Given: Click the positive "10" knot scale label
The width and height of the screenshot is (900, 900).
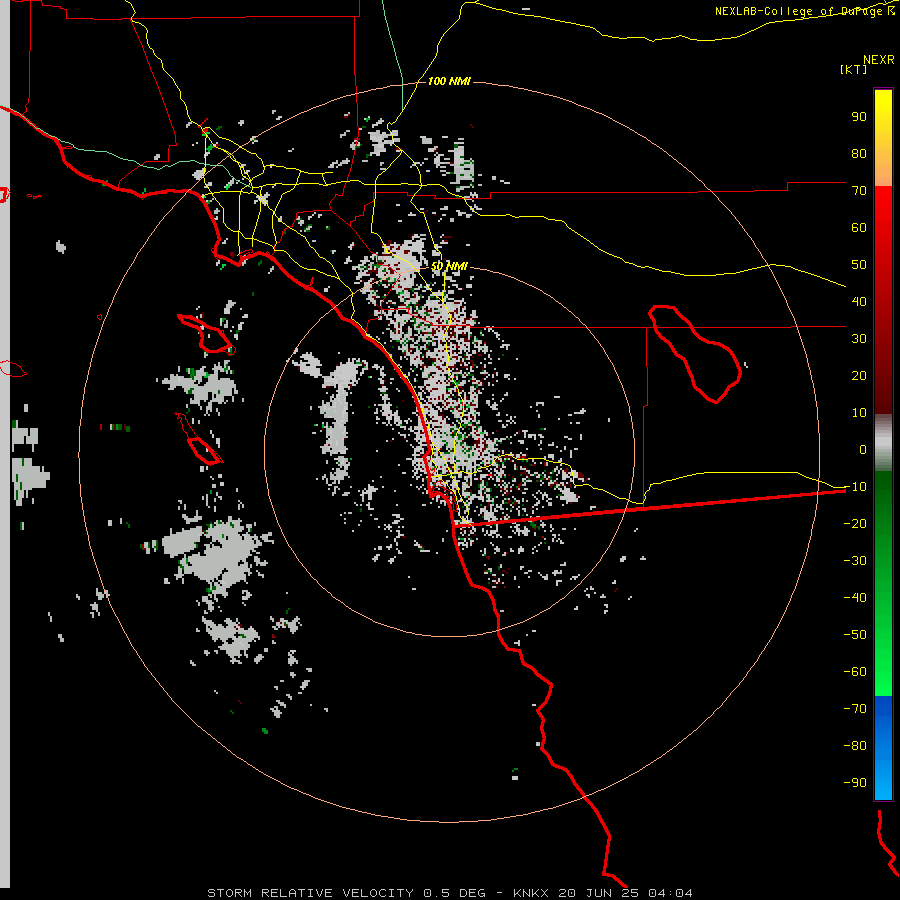Looking at the screenshot, I should coord(859,413).
